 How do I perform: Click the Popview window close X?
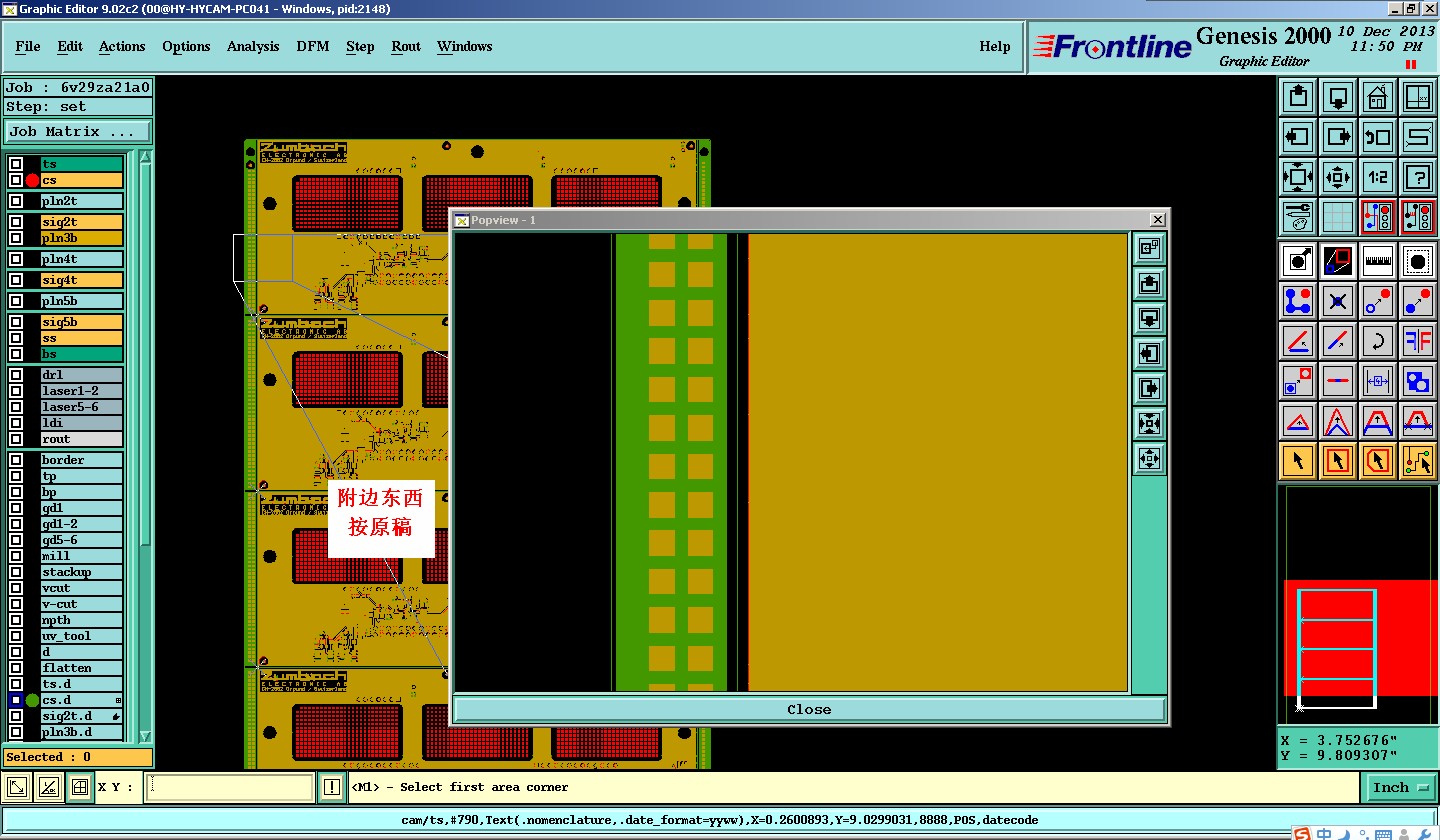pos(1157,220)
